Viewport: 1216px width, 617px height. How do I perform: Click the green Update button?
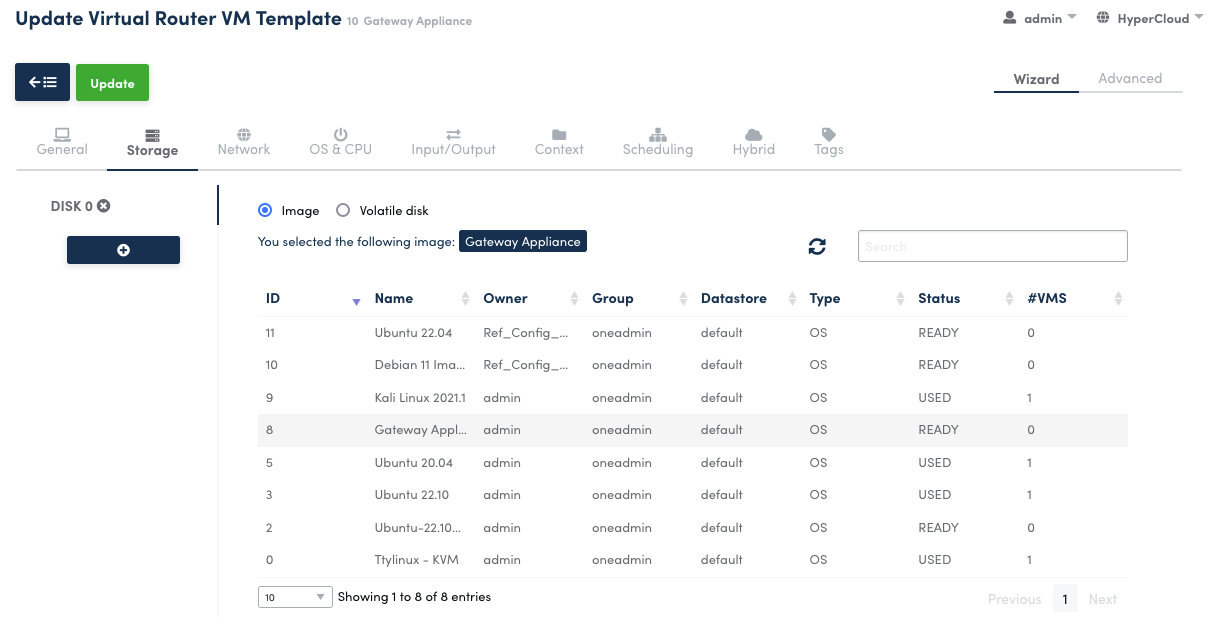[112, 83]
